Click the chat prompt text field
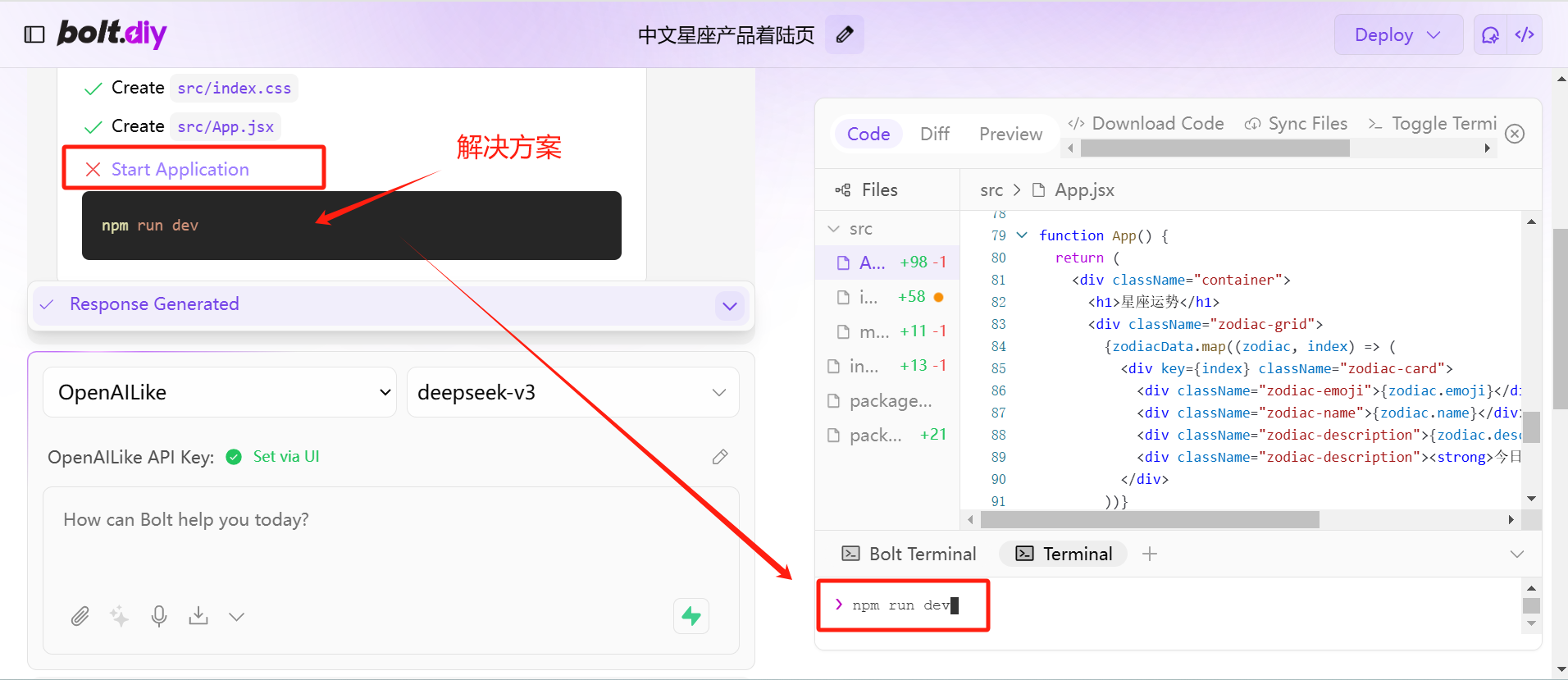Image resolution: width=1568 pixels, height=680 pixels. (x=391, y=541)
